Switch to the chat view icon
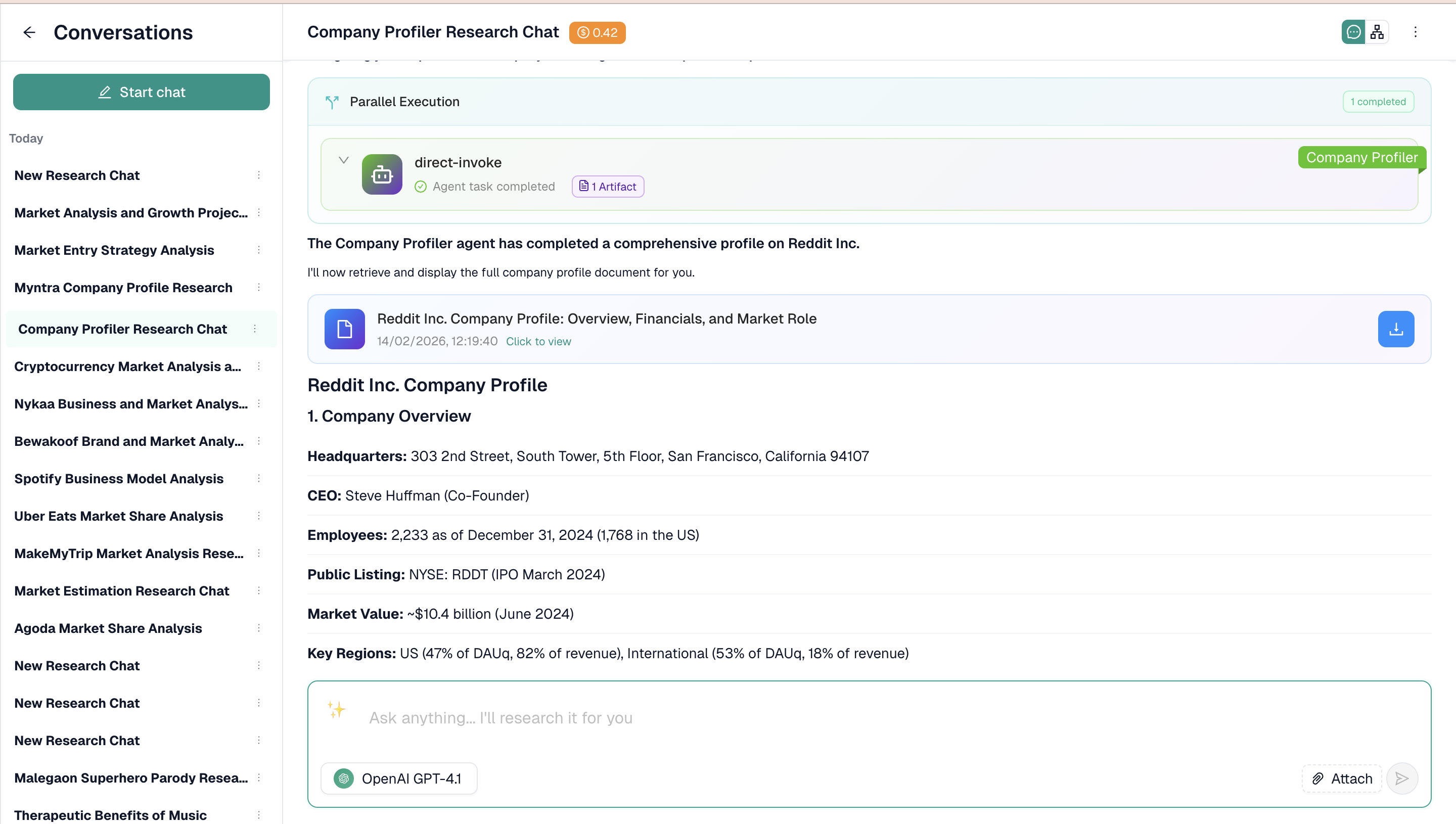Screen dimensions: 1456x824 [1352, 32]
